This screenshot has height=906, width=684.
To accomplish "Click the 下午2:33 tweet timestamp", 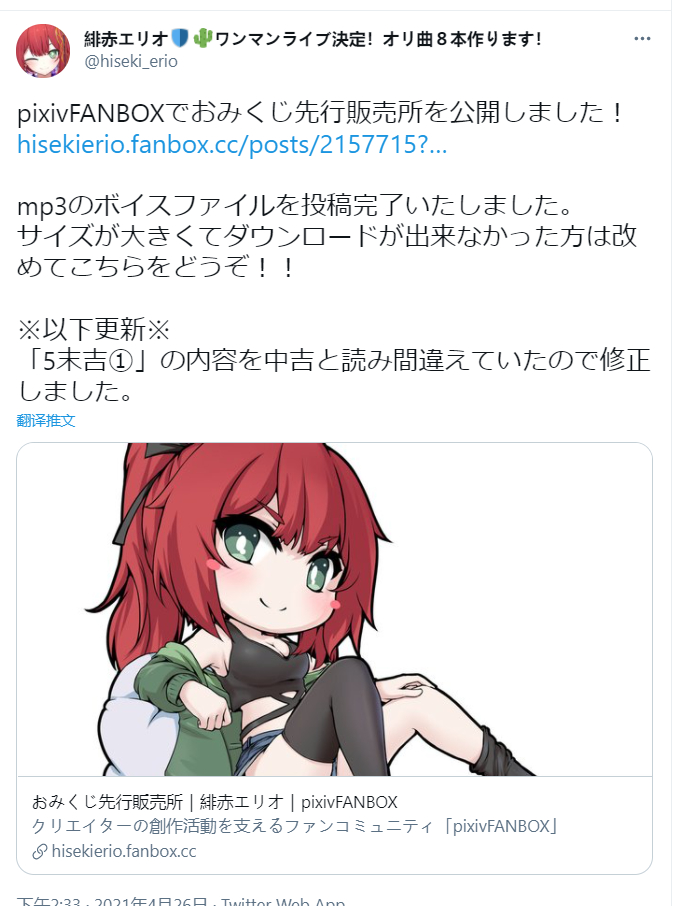I will pyautogui.click(x=49, y=901).
